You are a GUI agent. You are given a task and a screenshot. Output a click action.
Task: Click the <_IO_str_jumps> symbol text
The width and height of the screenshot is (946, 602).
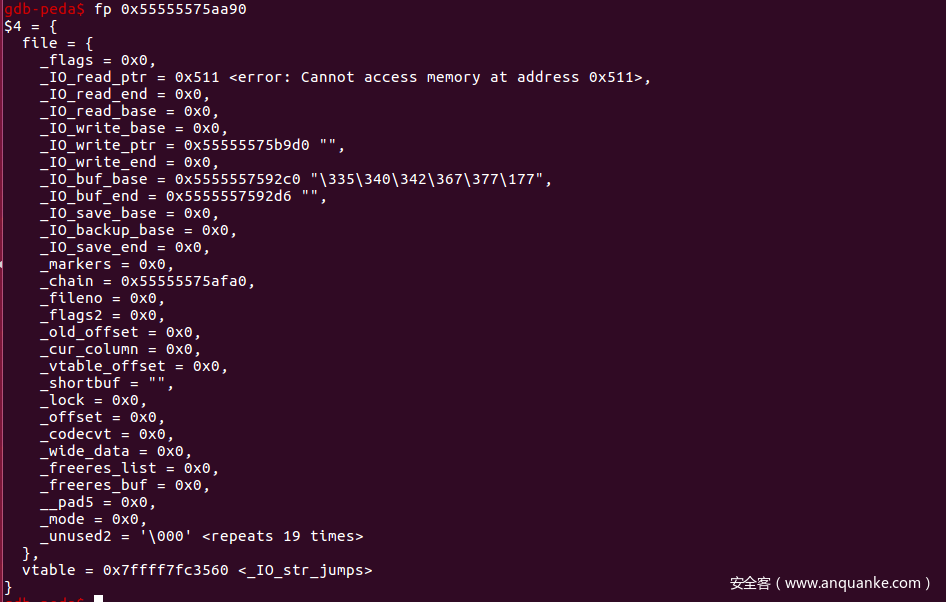(x=305, y=570)
